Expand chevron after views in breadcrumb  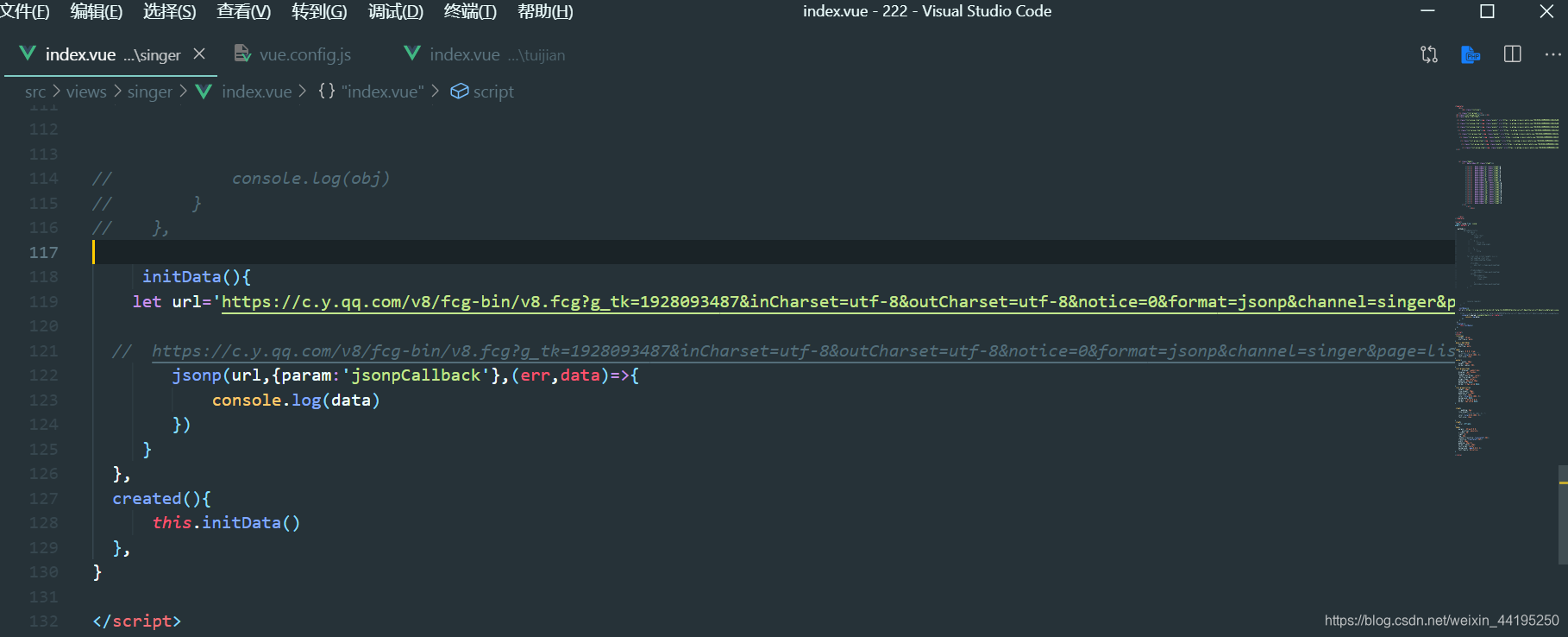pyautogui.click(x=117, y=91)
